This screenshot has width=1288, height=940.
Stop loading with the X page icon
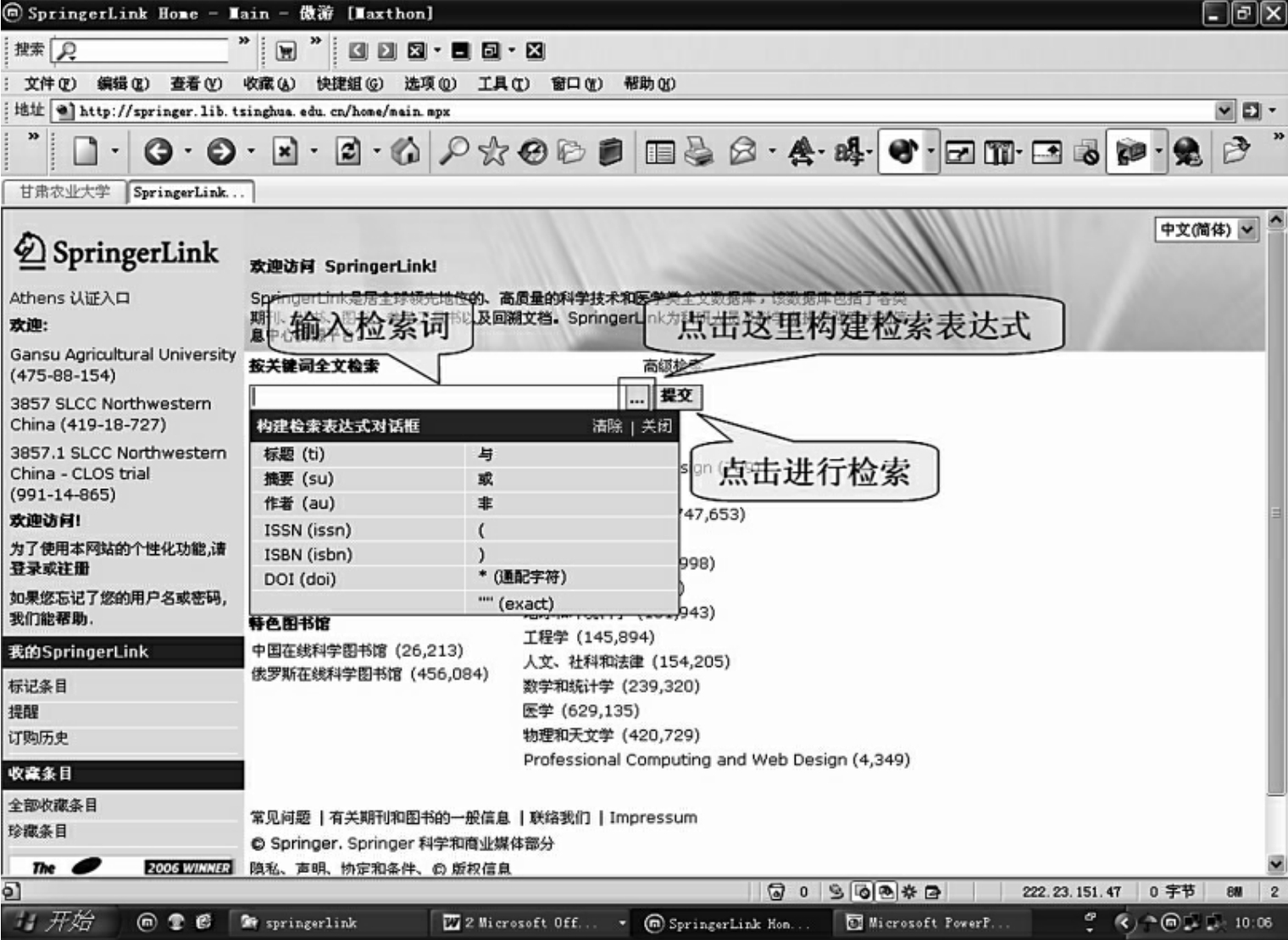(x=285, y=152)
